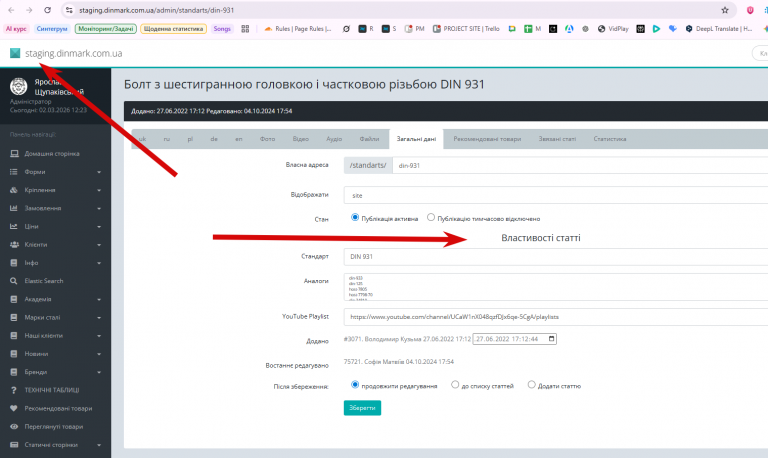Expand the Клієнти menu arrow

[99, 245]
